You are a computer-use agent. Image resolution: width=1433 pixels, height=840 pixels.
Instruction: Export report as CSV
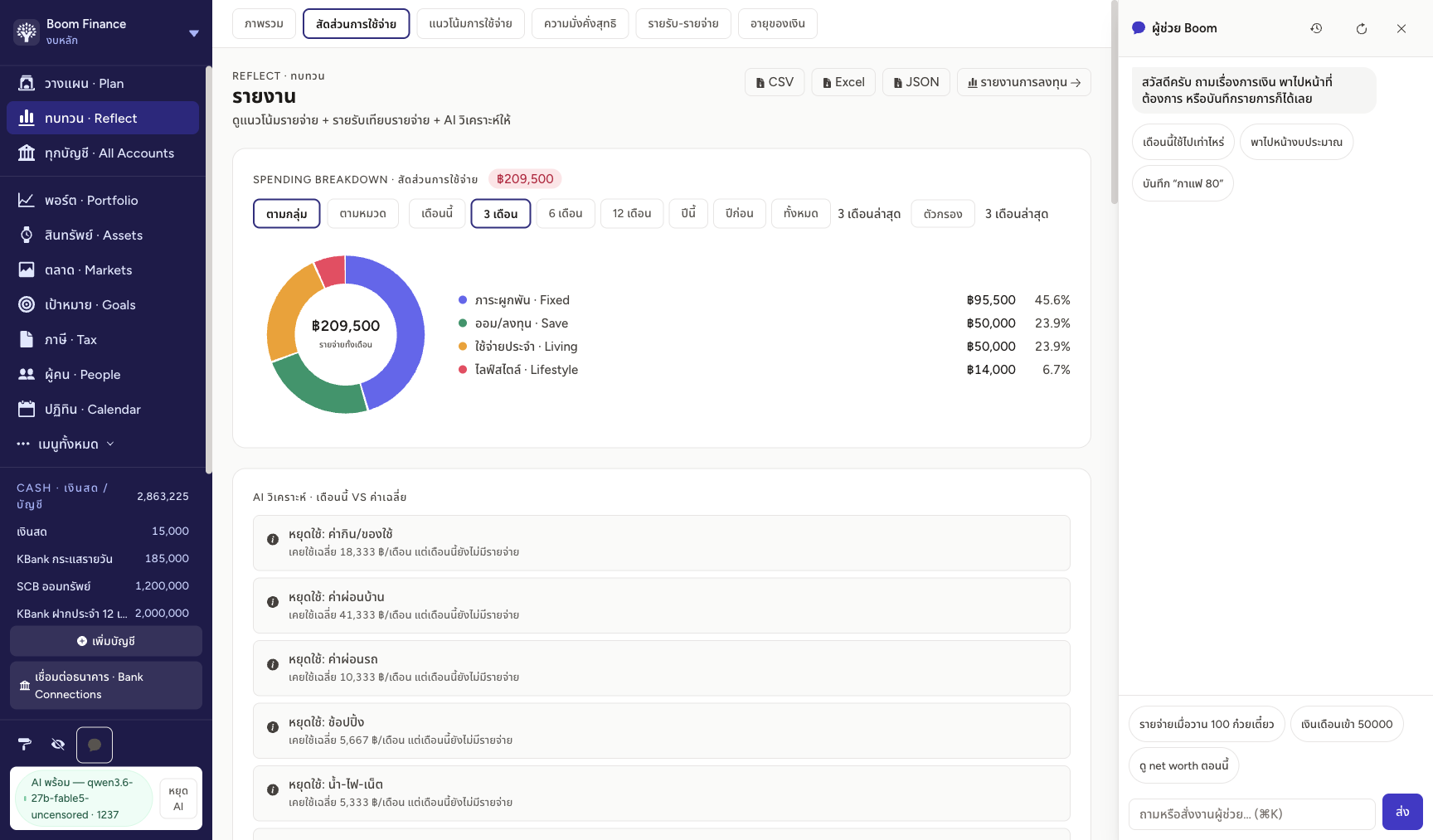coord(775,82)
